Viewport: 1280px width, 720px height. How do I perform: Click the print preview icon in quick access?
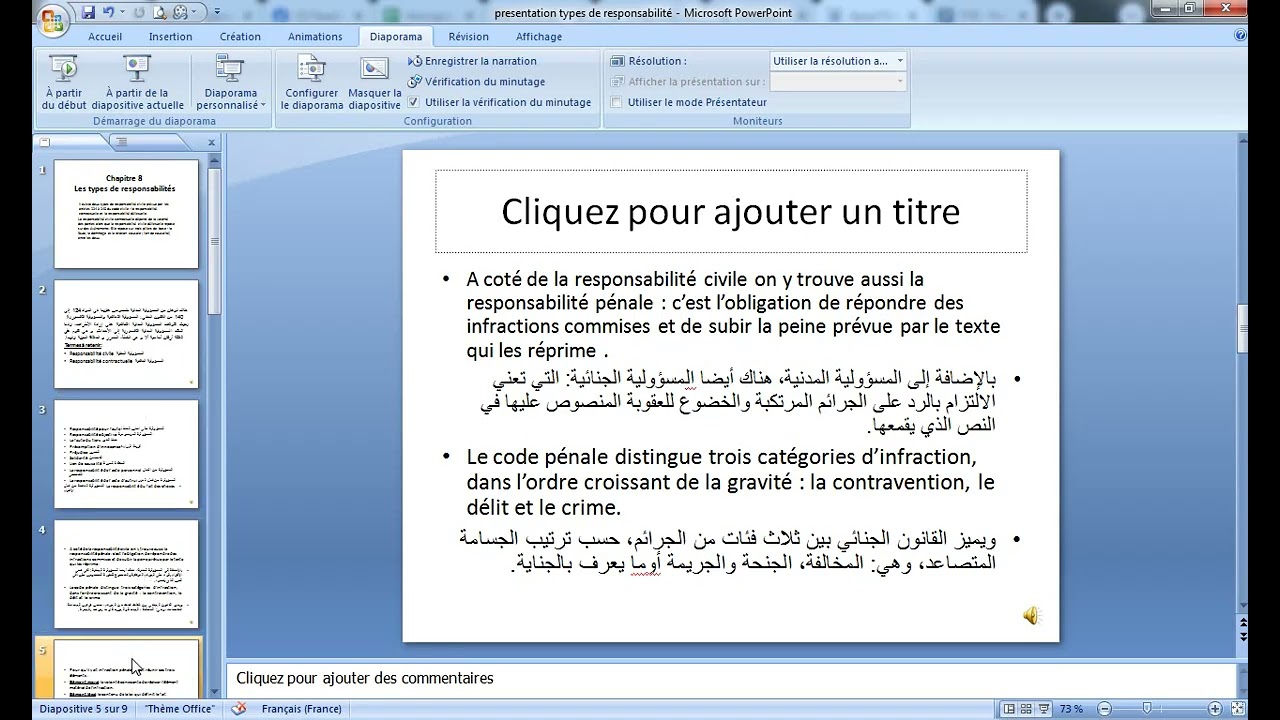[161, 13]
